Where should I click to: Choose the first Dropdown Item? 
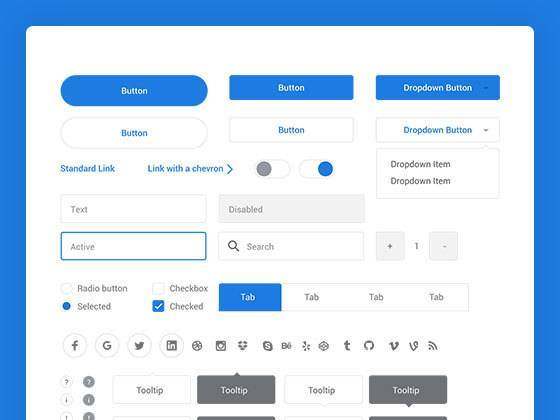(x=420, y=164)
